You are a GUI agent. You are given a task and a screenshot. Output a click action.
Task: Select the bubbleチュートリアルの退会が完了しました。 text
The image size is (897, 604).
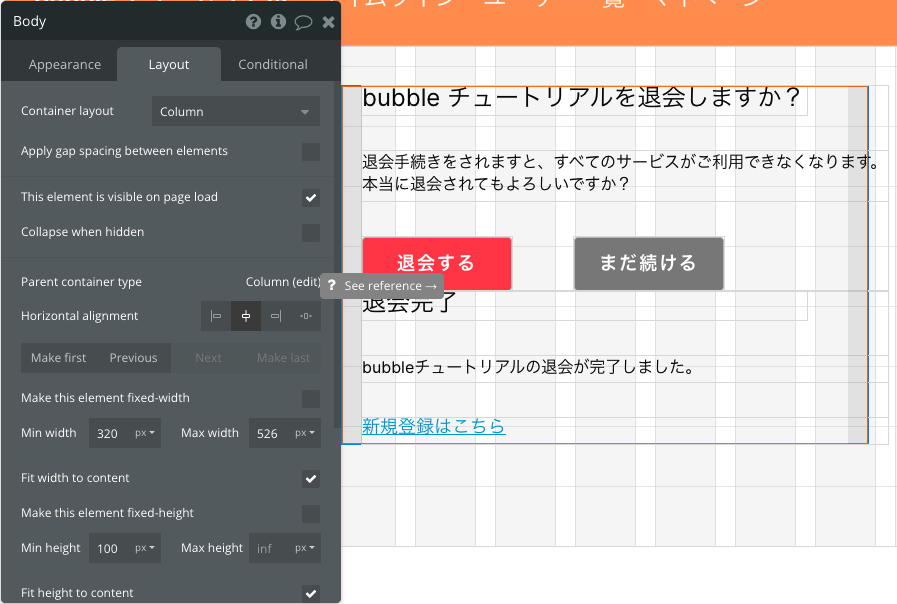(528, 367)
